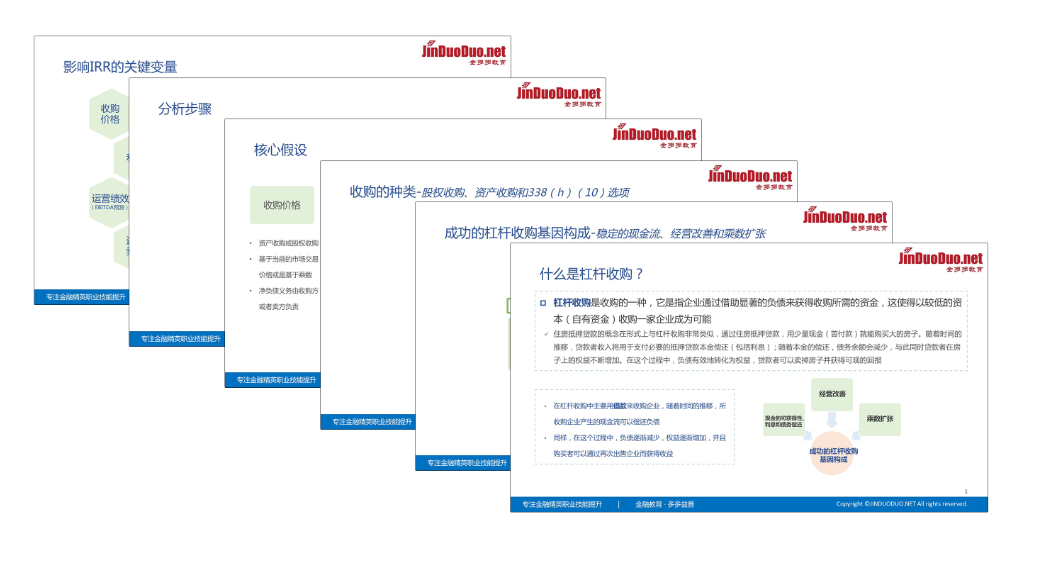Select the bullet 净负债义务由收购方
1058x574 pixels.
pos(288,291)
